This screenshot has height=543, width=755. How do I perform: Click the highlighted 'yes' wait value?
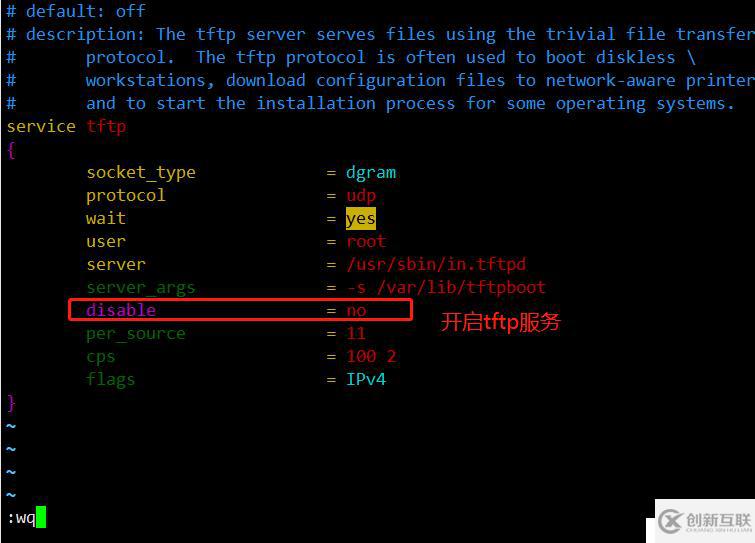pyautogui.click(x=361, y=219)
